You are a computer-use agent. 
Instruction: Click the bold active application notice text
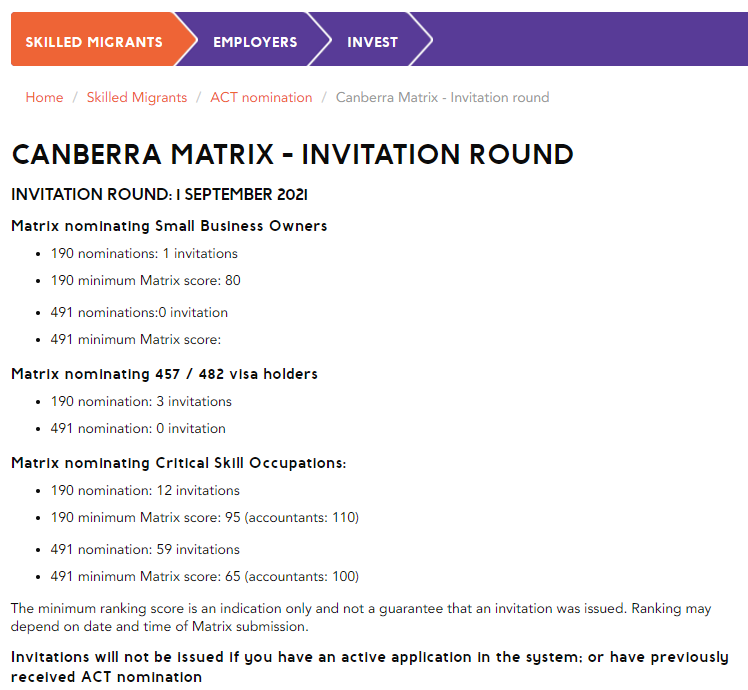pos(370,667)
